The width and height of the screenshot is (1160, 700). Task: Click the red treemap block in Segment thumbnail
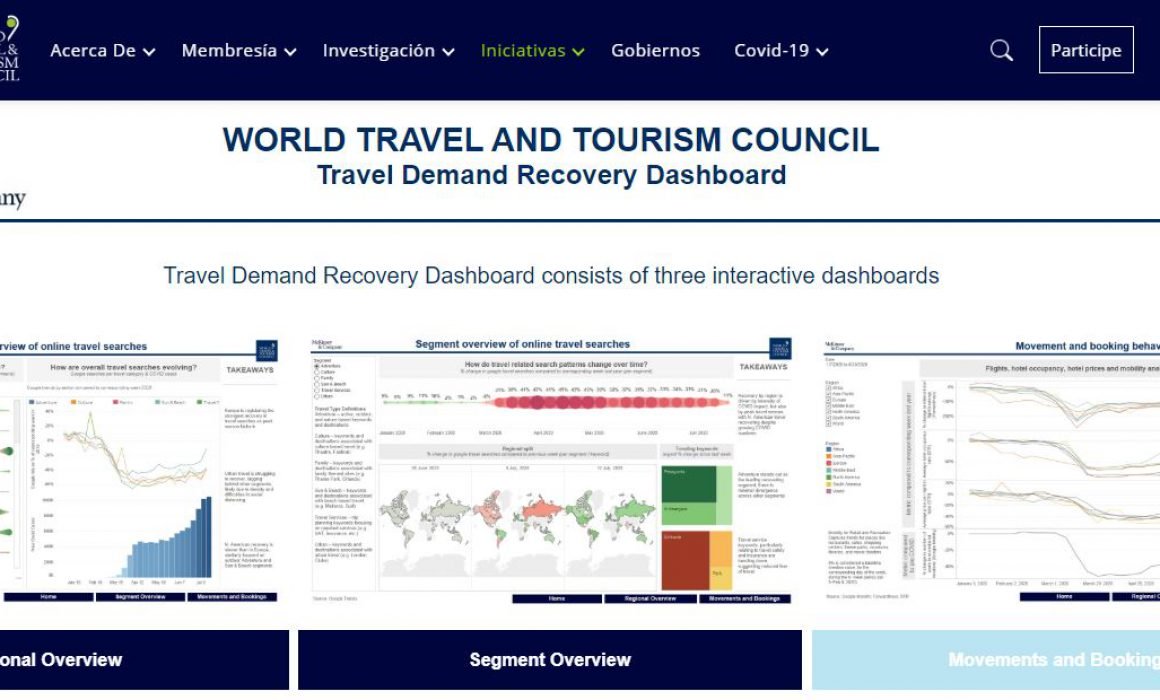tap(685, 560)
